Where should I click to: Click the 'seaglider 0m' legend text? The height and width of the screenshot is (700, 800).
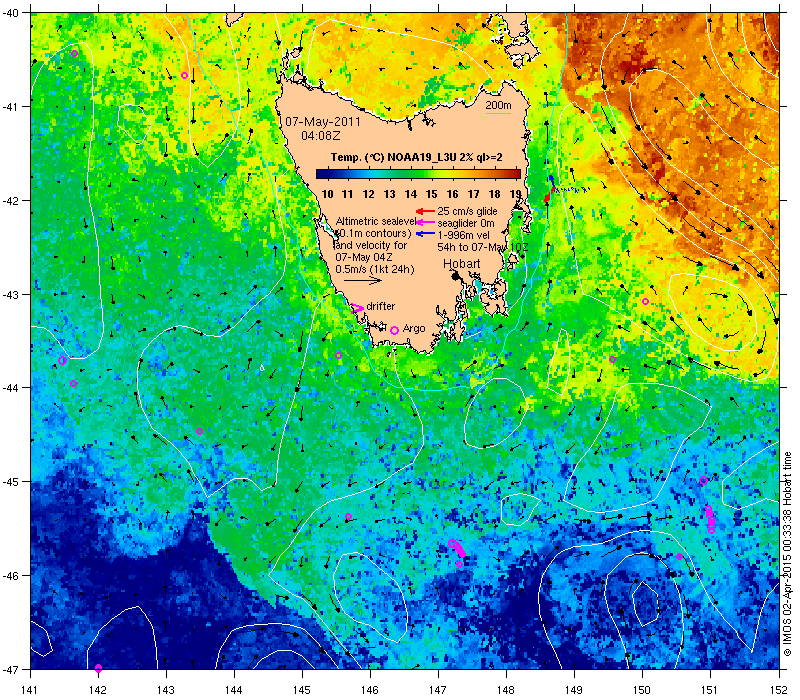click(x=466, y=223)
